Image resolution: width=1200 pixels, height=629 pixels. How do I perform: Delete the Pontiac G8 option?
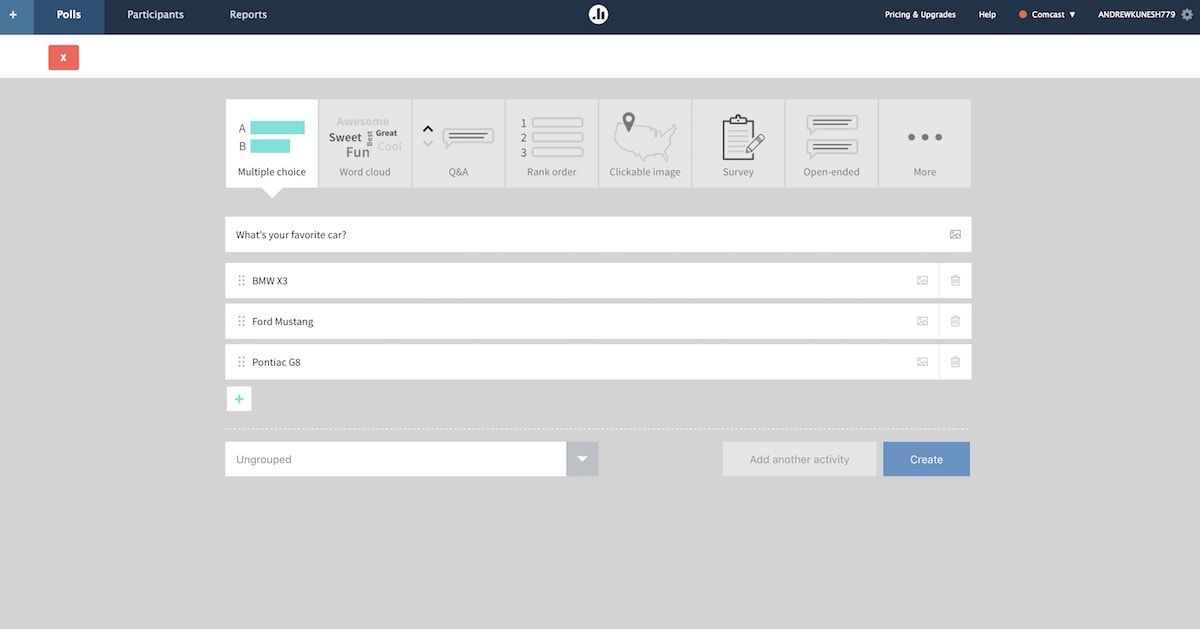955,362
